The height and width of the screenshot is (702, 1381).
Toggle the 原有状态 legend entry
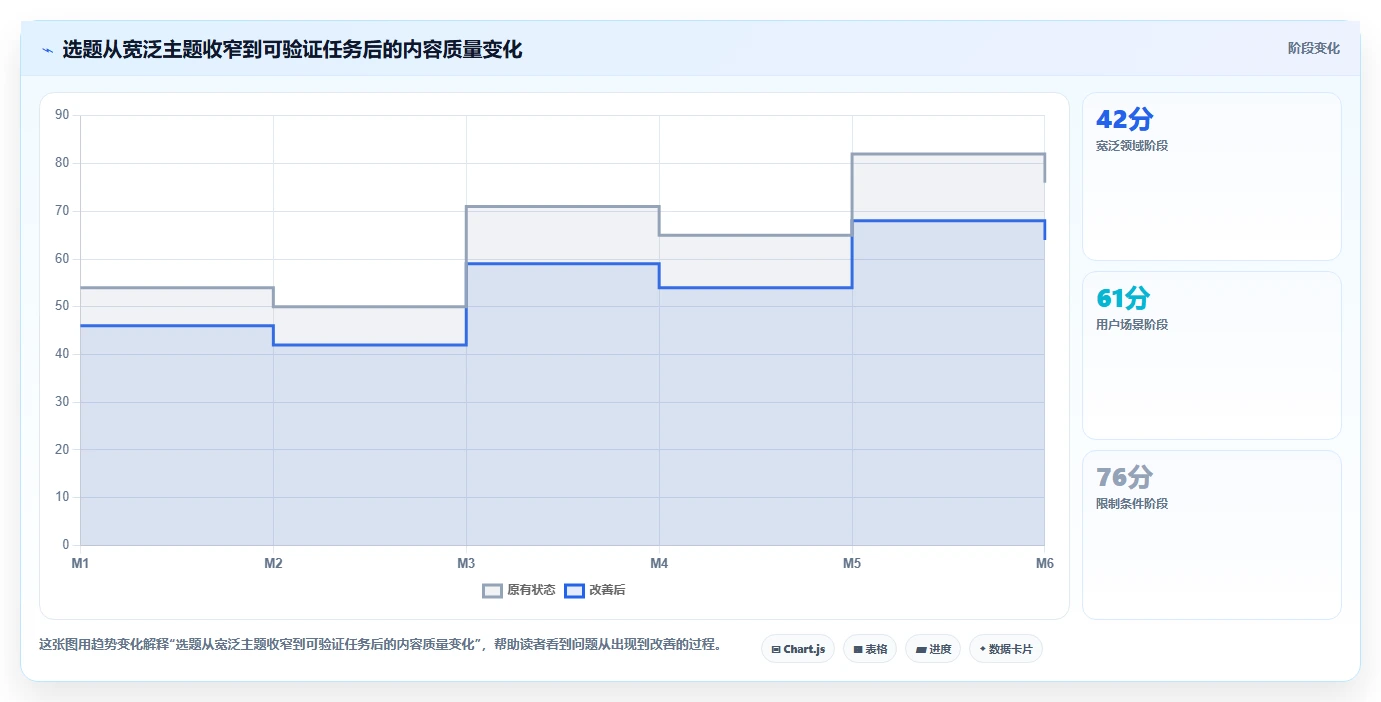click(519, 590)
